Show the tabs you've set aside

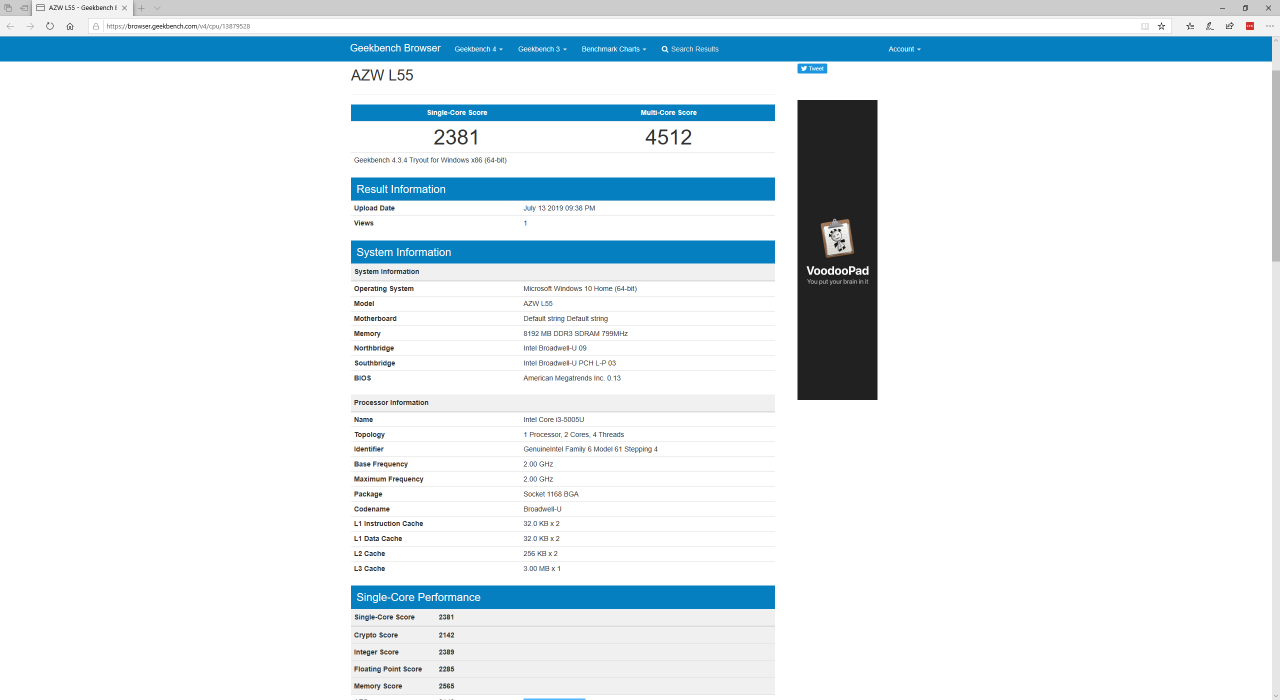(8, 8)
